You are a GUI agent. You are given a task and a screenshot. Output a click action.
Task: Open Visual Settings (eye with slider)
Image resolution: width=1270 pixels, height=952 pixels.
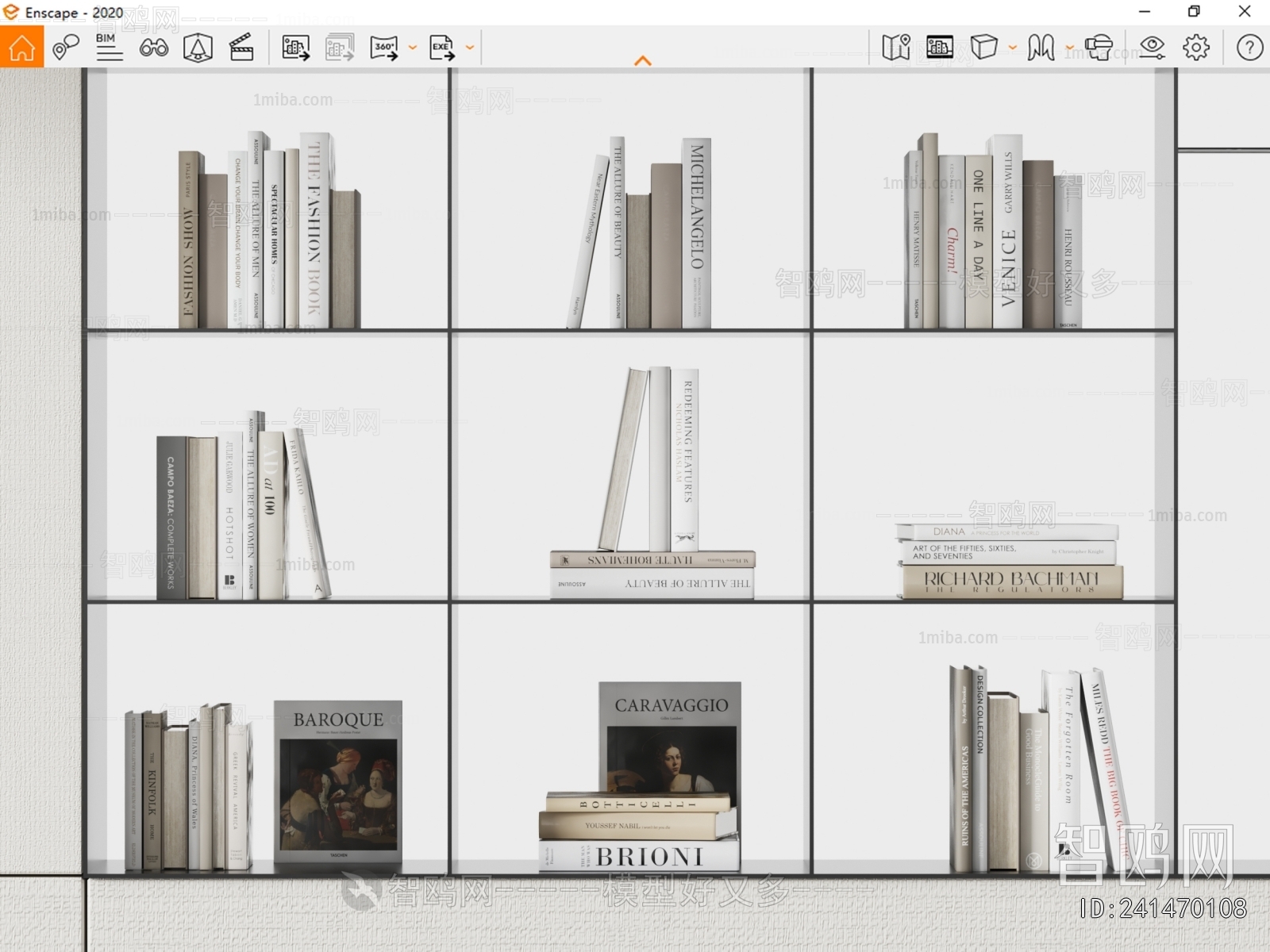pos(1152,48)
